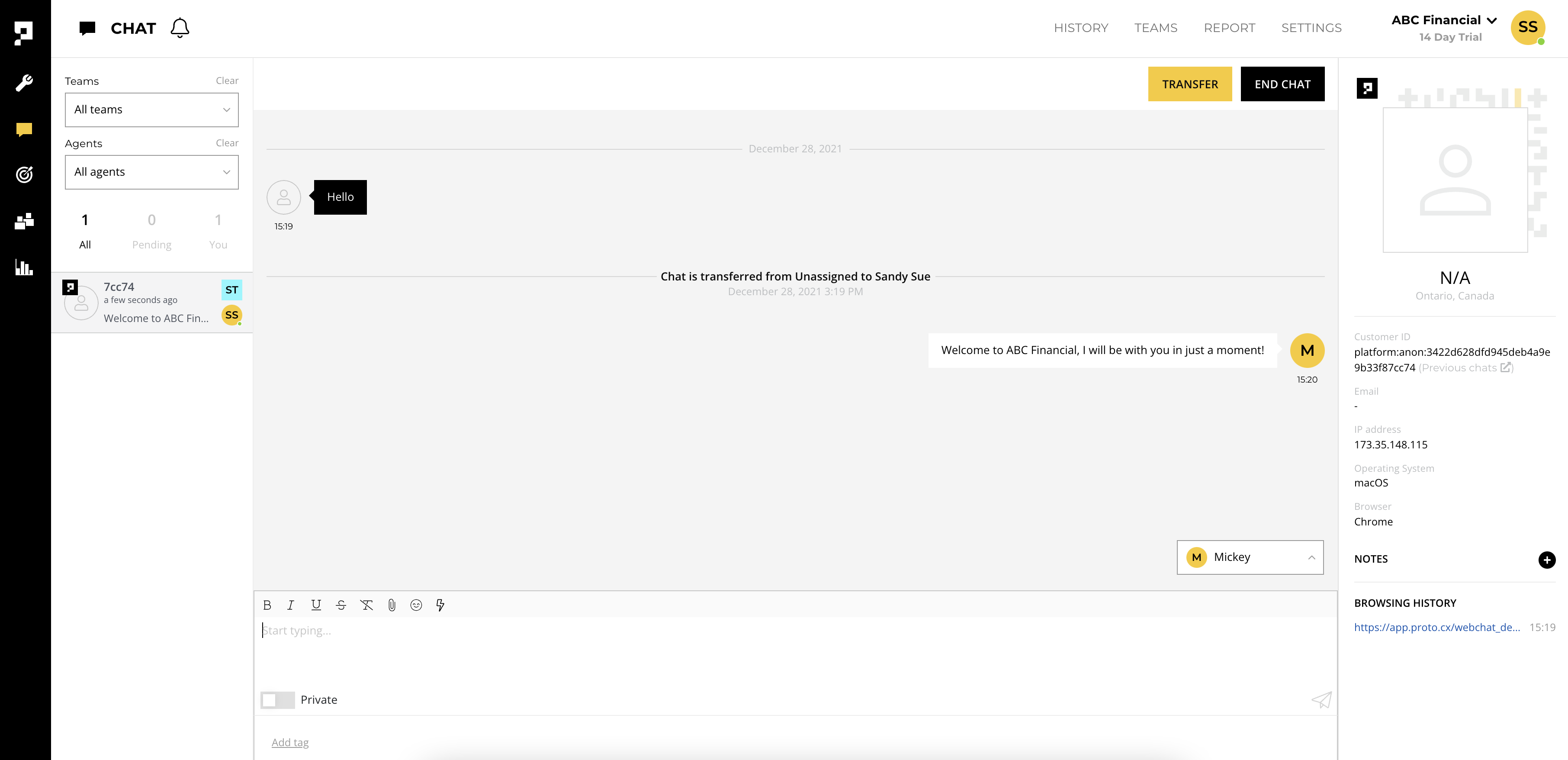1568x760 pixels.
Task: Open previous chats external link icon
Action: [x=1505, y=367]
